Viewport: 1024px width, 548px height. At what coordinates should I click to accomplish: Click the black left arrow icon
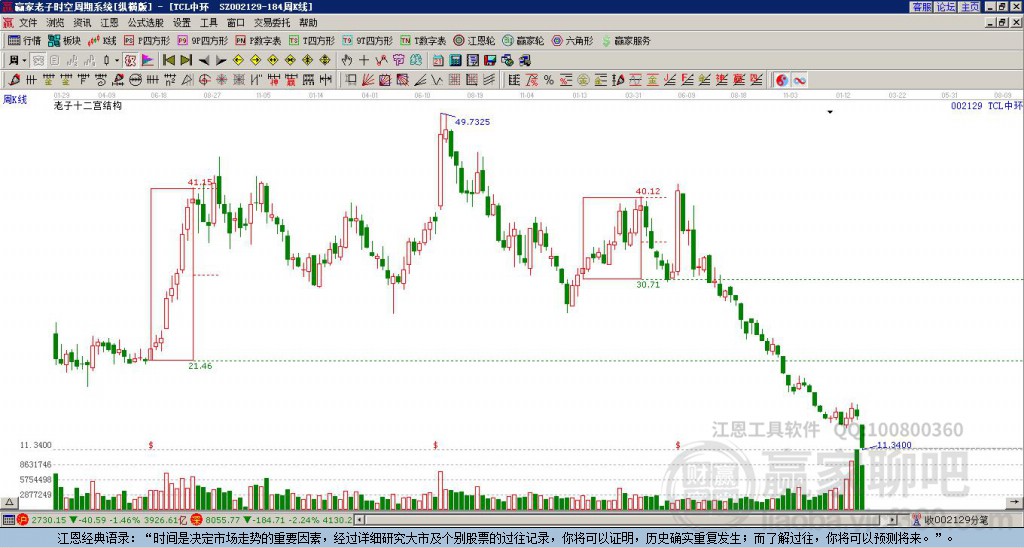point(204,61)
